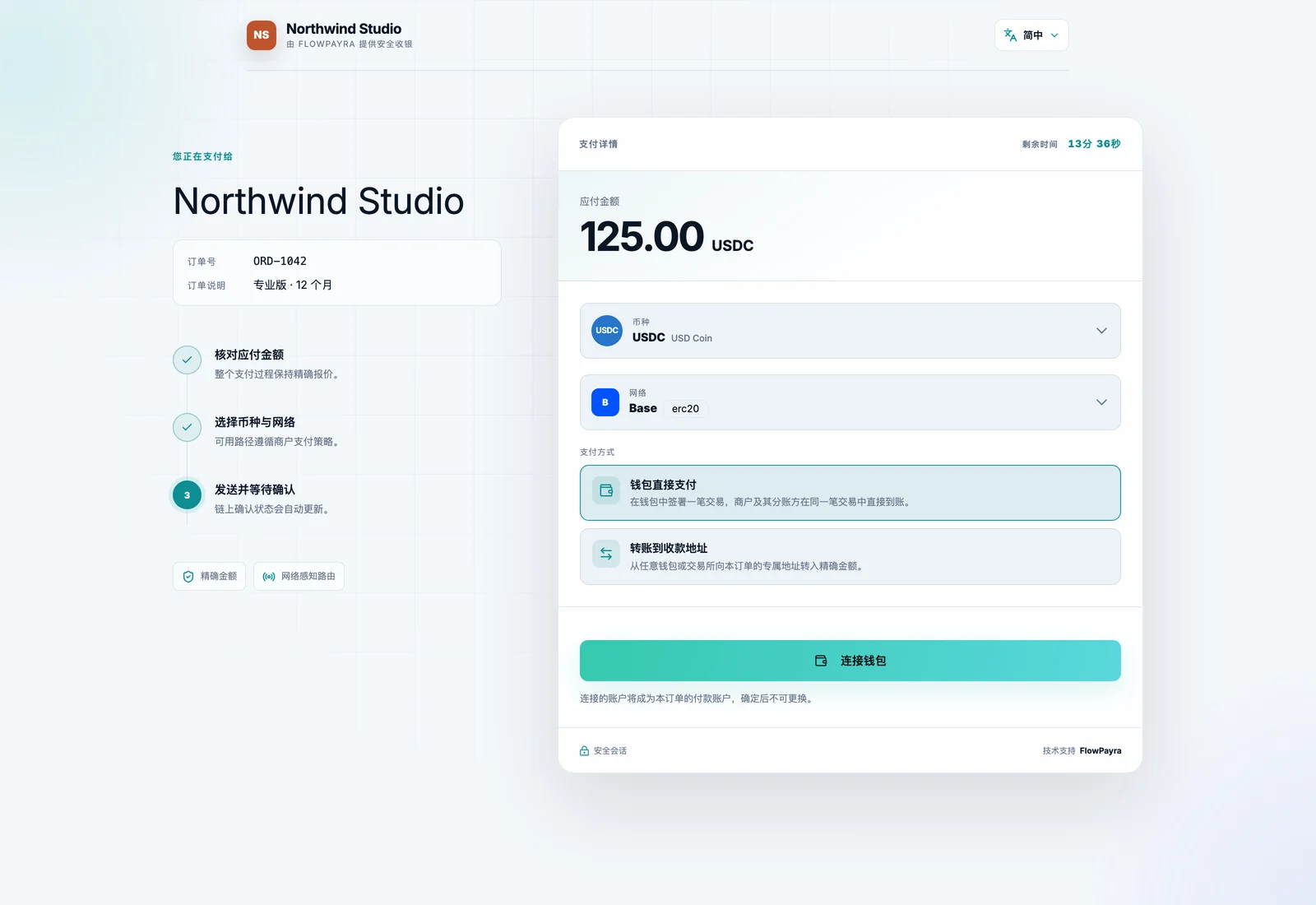The width and height of the screenshot is (1316, 905).
Task: Click the note 连接的账户将成为本订单的付款账户
Action: [x=697, y=698]
